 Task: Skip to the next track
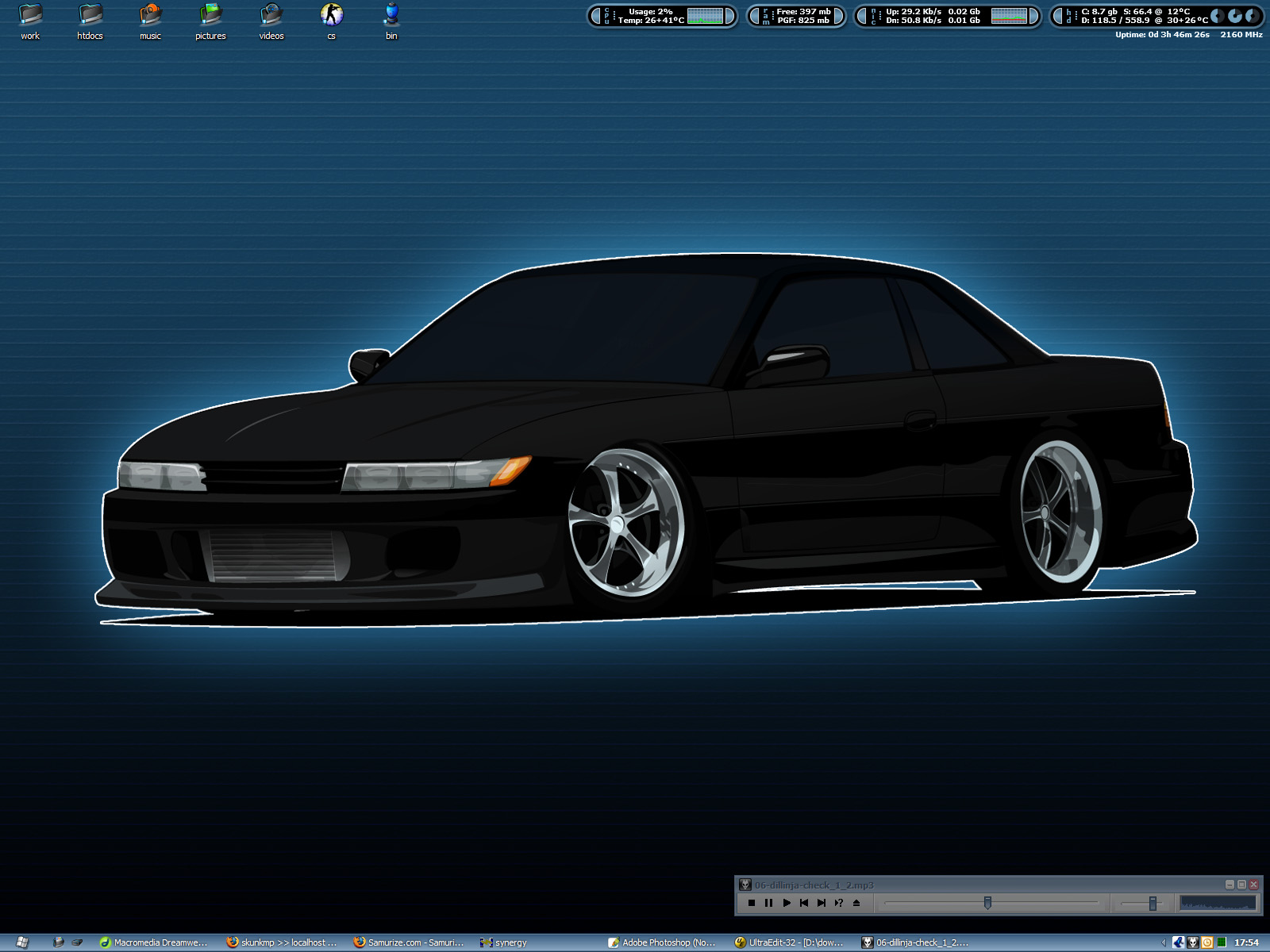coord(822,903)
